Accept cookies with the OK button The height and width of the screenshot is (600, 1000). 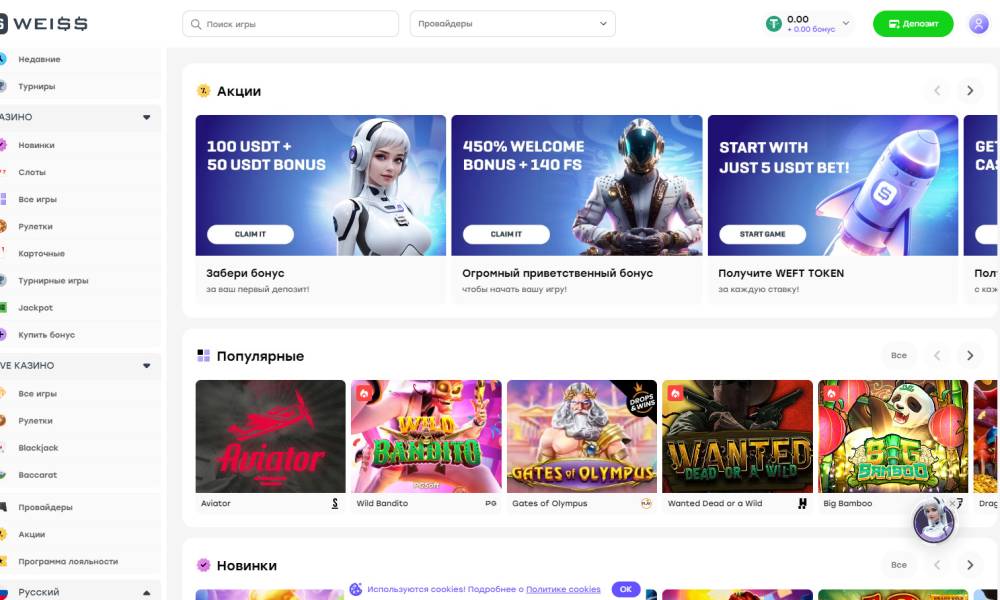point(626,589)
